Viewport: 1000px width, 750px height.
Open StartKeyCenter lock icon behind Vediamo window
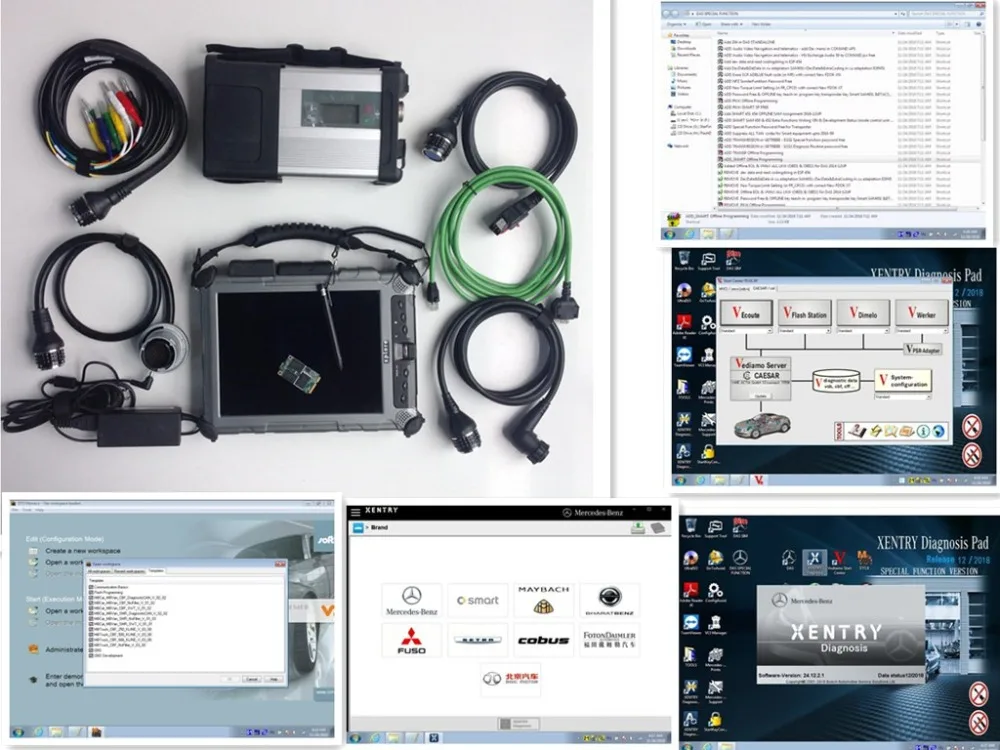click(x=707, y=454)
